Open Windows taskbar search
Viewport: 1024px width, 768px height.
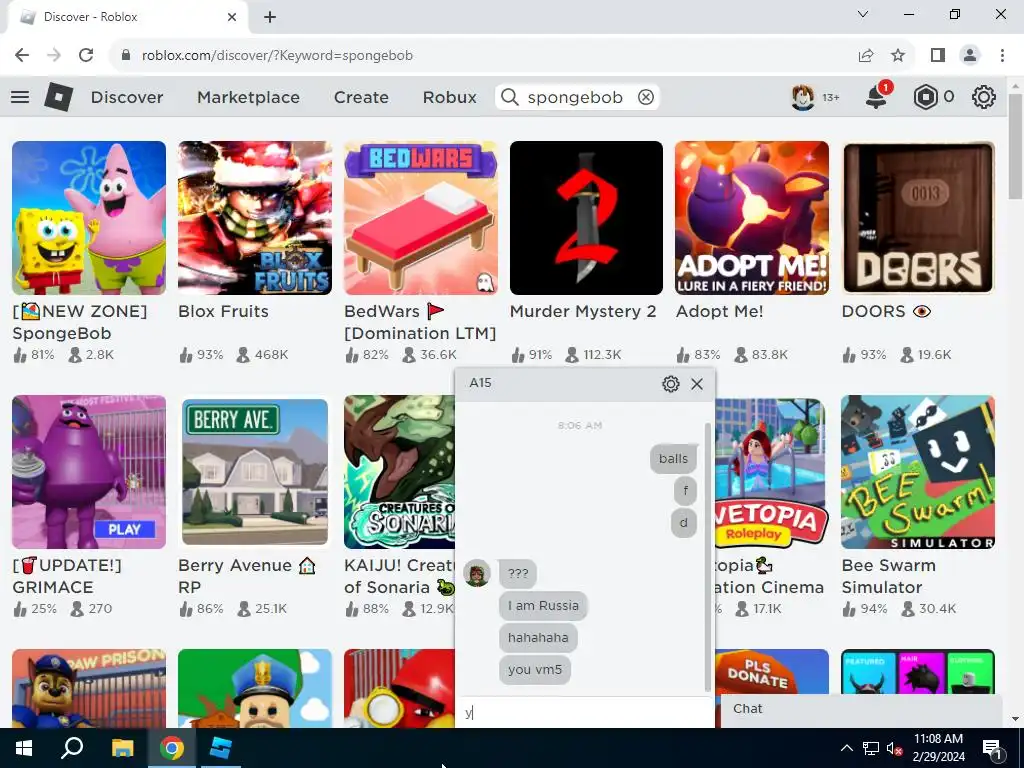click(x=72, y=748)
